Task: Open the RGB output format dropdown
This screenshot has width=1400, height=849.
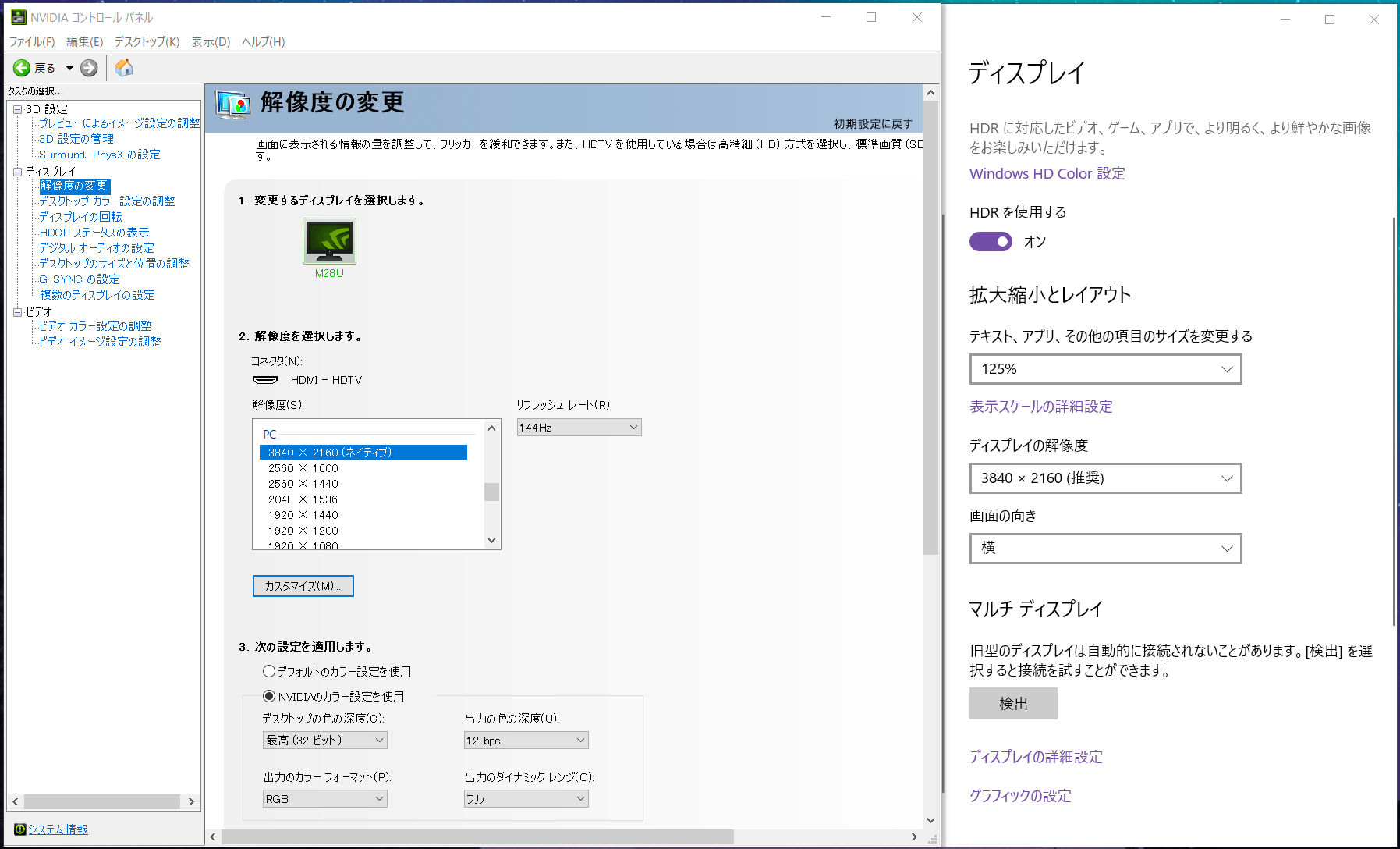Action: click(324, 799)
